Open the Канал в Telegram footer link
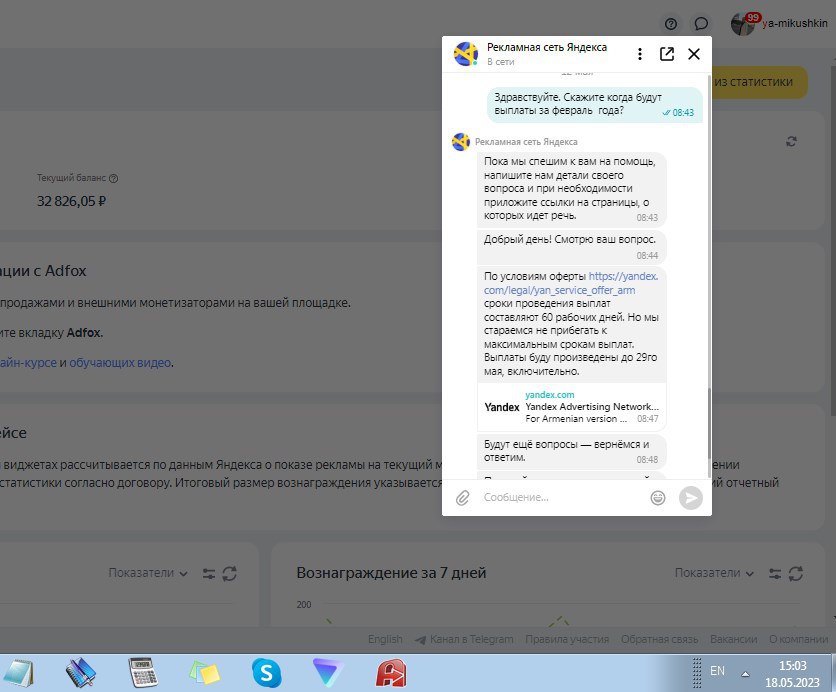The height and width of the screenshot is (692, 836). [x=464, y=639]
